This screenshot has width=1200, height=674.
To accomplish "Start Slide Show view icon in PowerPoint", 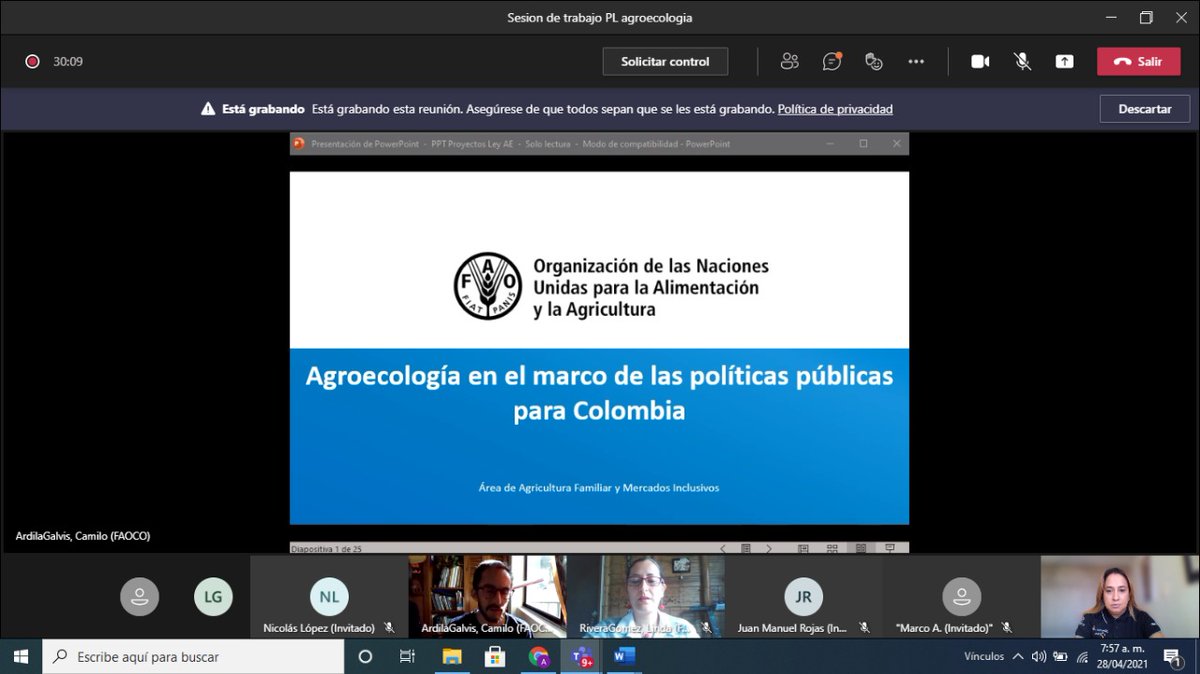I will coord(889,548).
